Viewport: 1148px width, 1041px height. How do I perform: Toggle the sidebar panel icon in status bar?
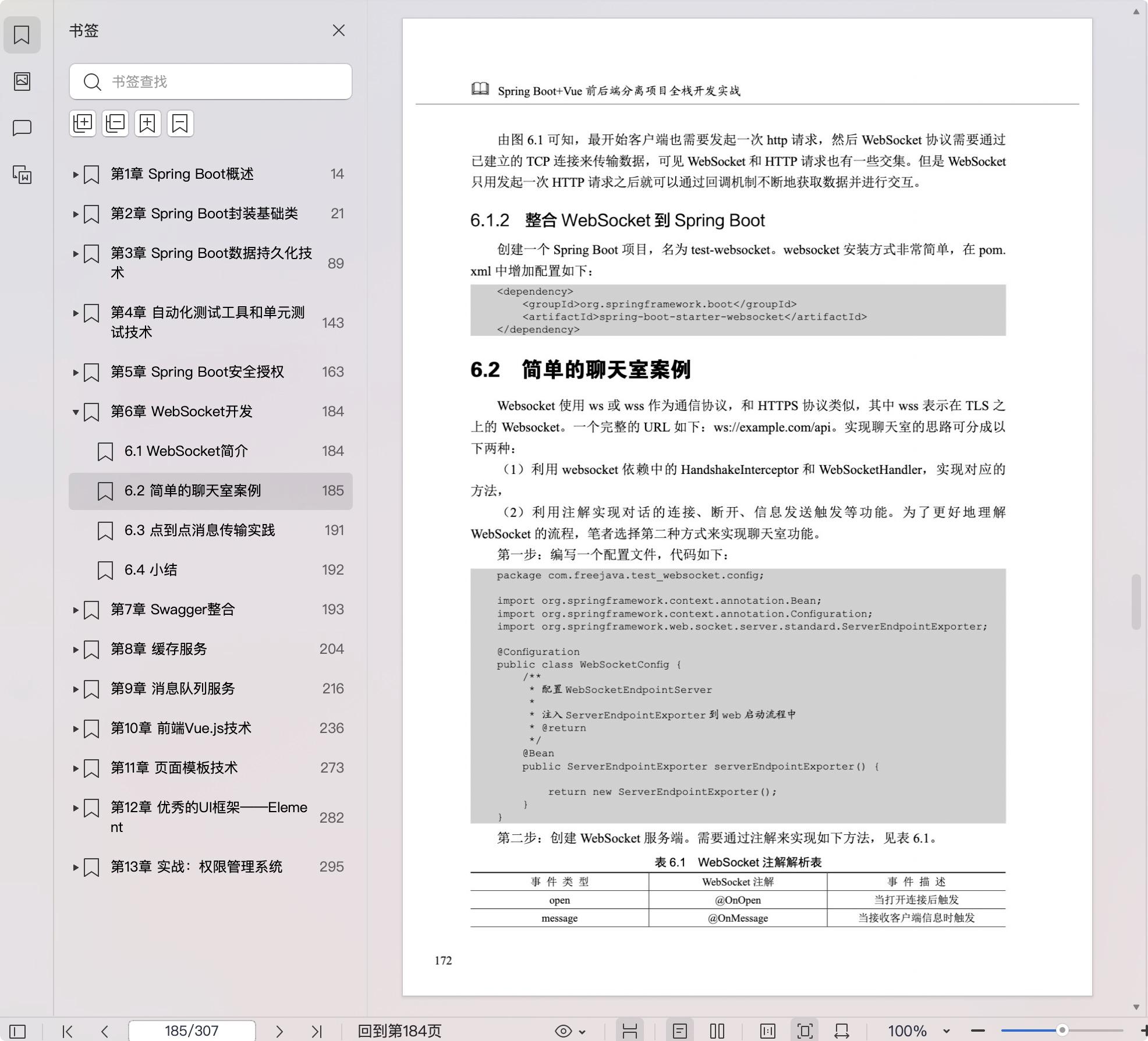point(17,1031)
